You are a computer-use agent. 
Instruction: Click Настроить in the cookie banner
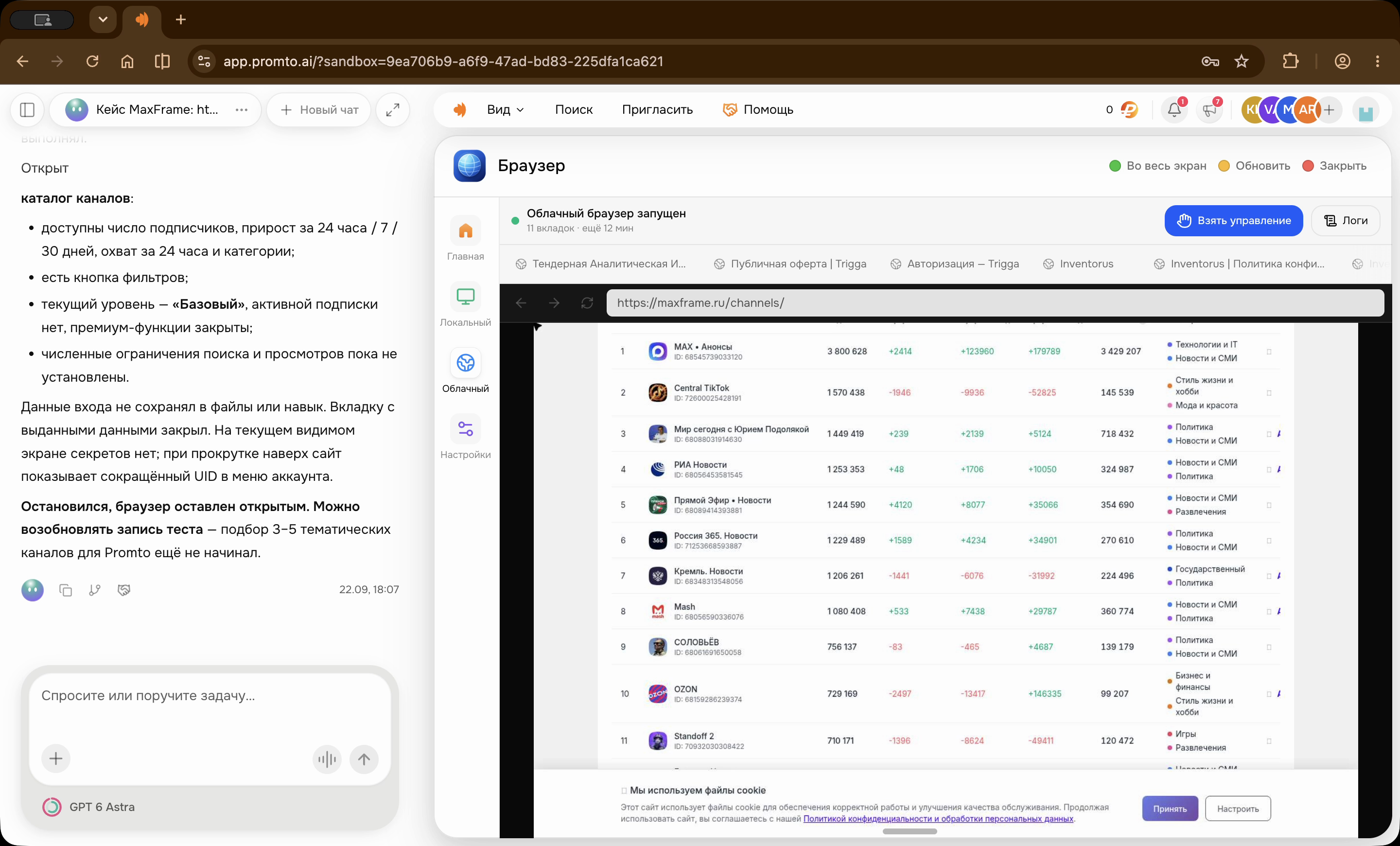[1238, 809]
